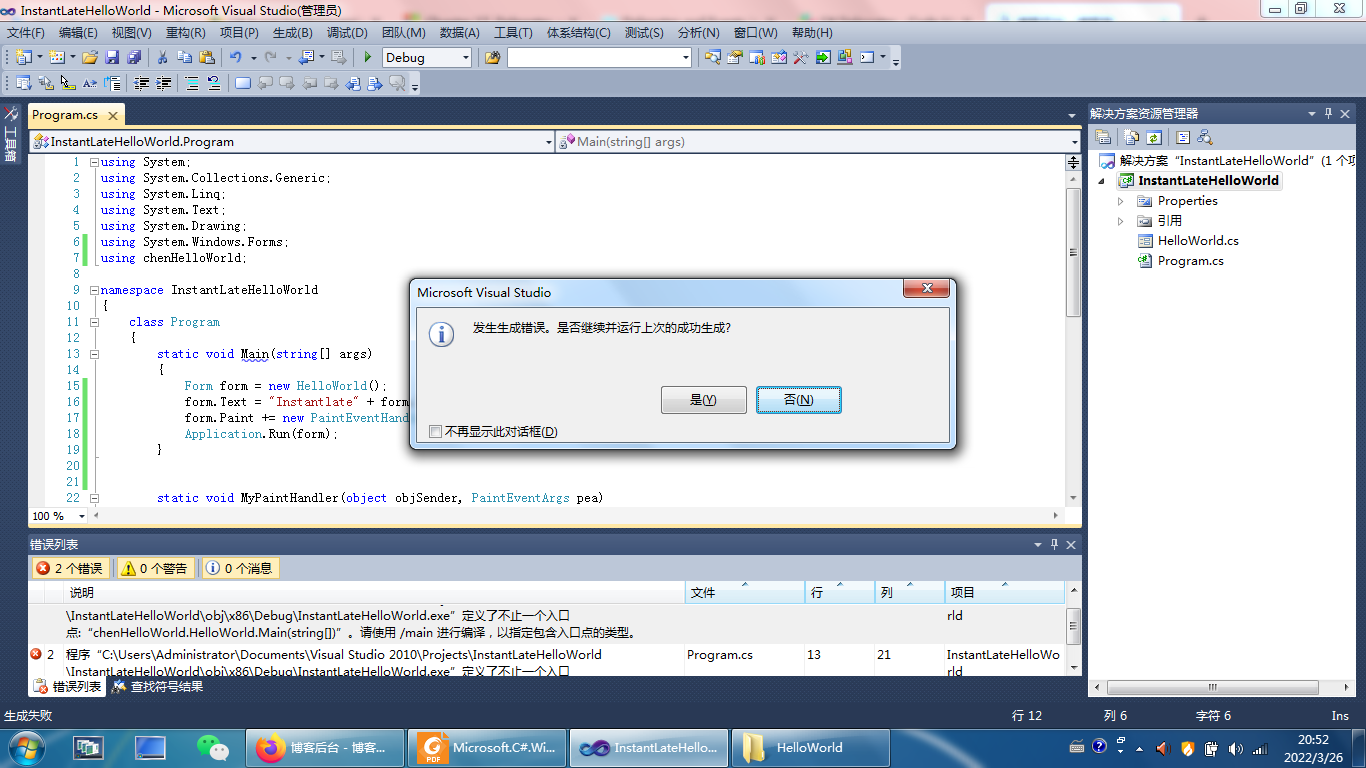The height and width of the screenshot is (768, 1366).
Task: Show all files in Solution Explorer
Action: (x=1132, y=138)
